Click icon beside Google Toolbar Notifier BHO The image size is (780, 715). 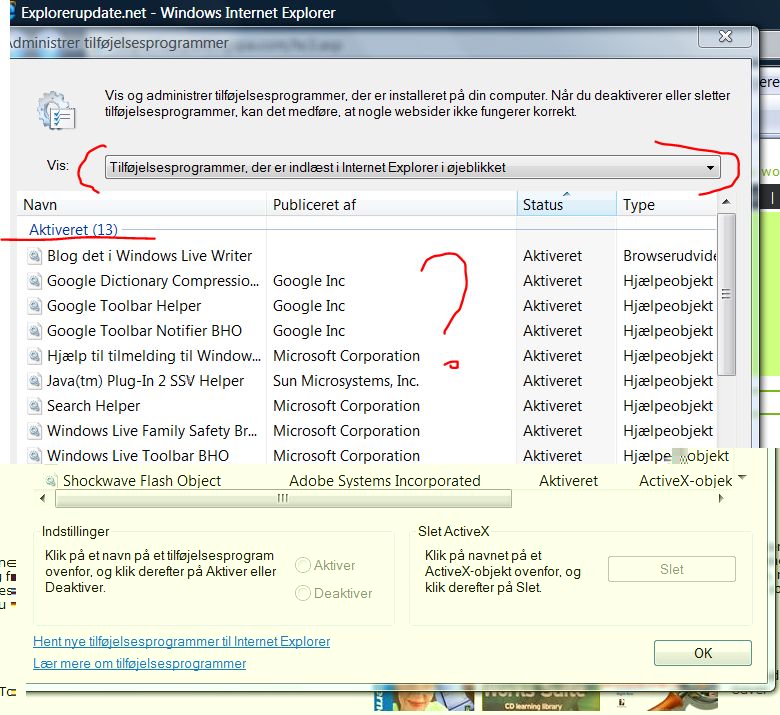[34, 331]
